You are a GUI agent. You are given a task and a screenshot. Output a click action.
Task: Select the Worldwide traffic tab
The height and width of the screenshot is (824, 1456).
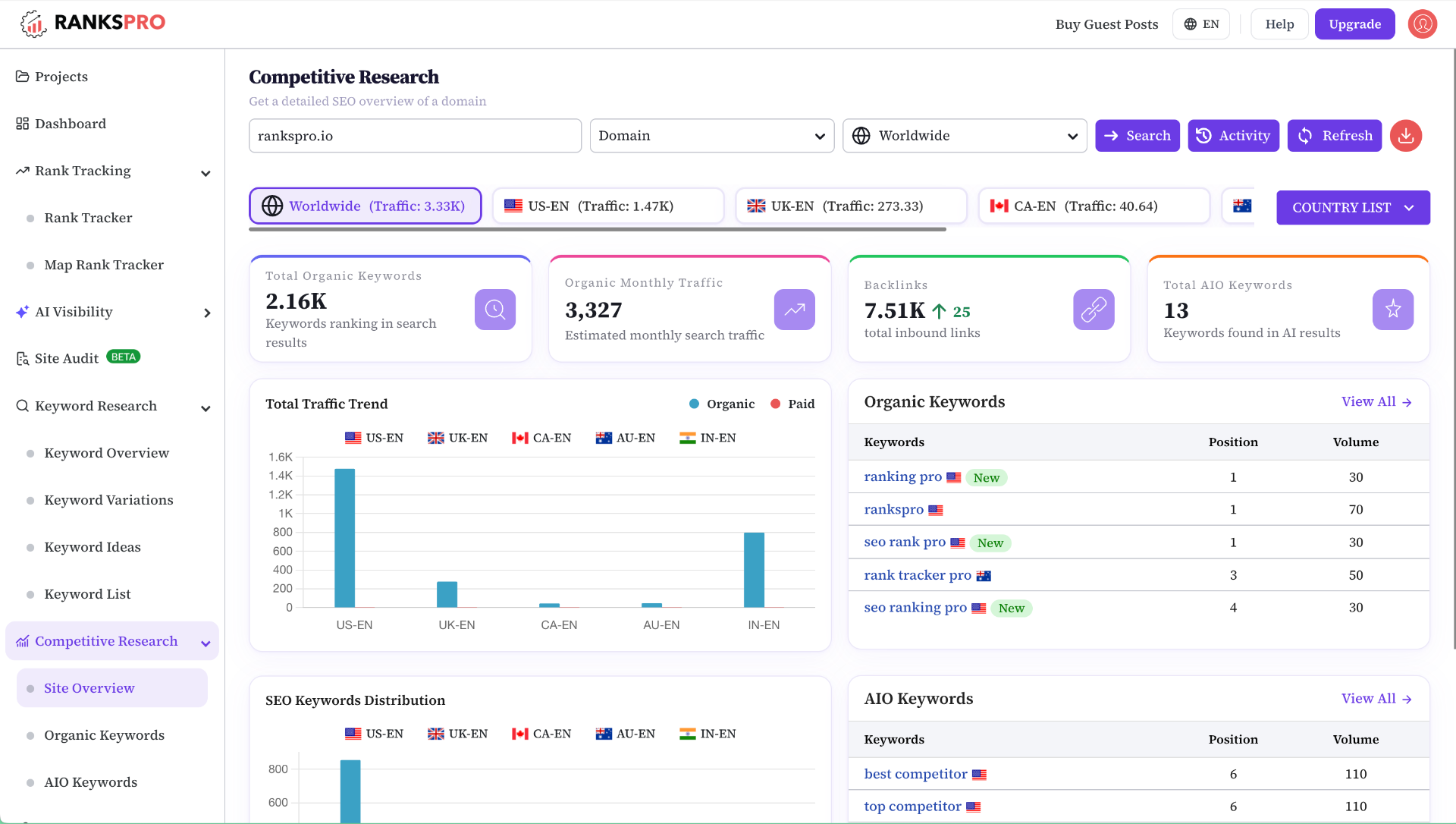[366, 206]
